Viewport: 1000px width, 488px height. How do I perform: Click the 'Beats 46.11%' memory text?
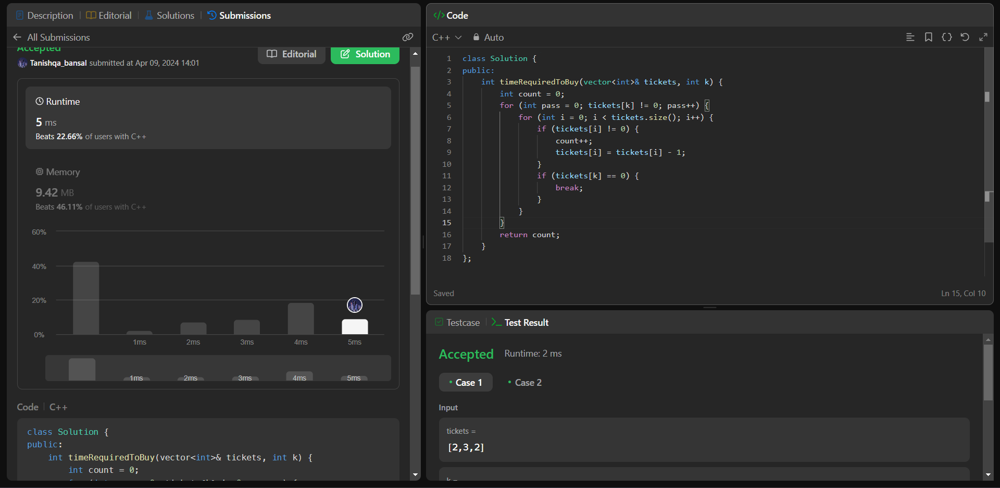point(59,207)
